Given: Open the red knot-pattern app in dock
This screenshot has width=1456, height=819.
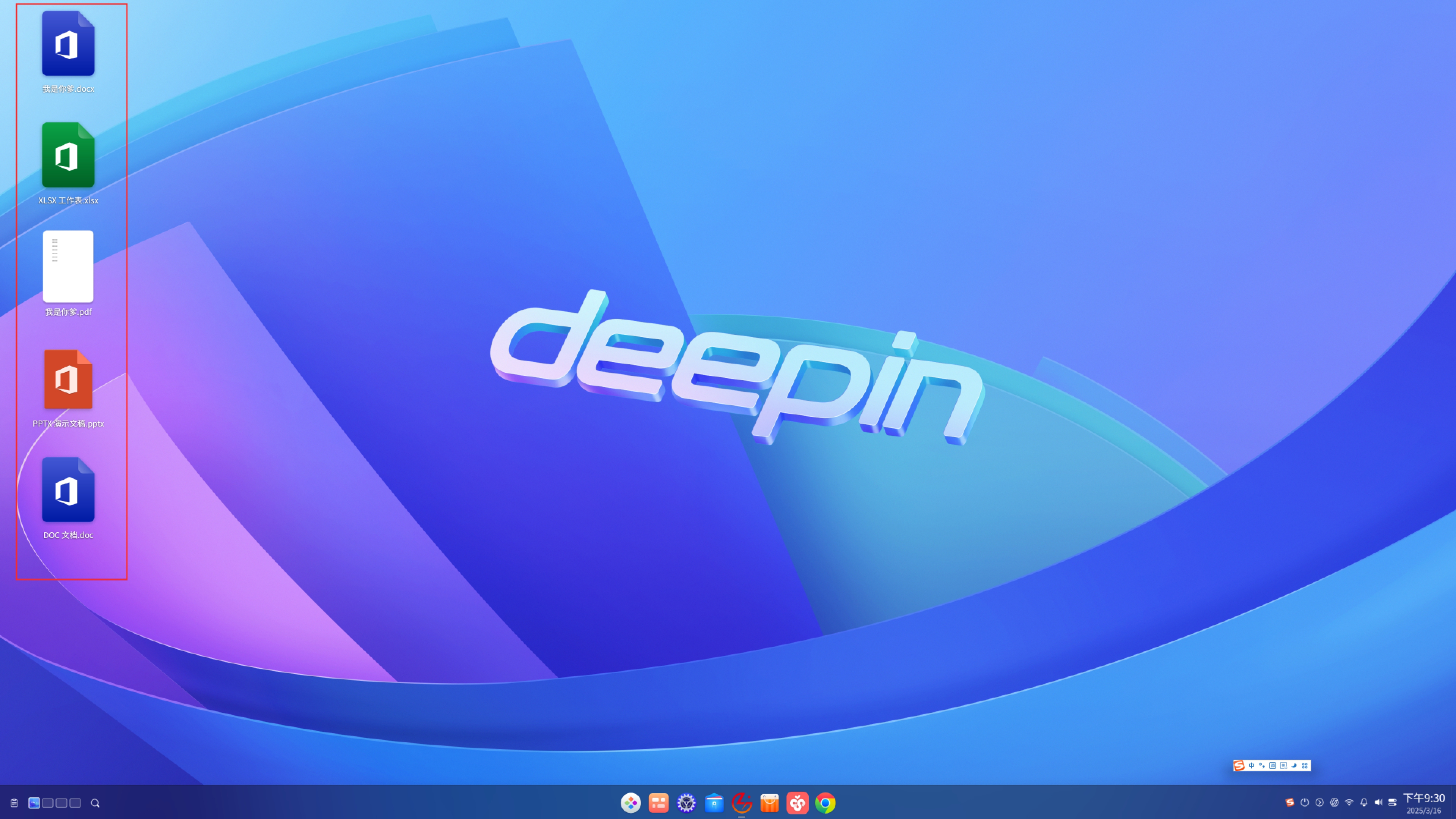Looking at the screenshot, I should [797, 803].
